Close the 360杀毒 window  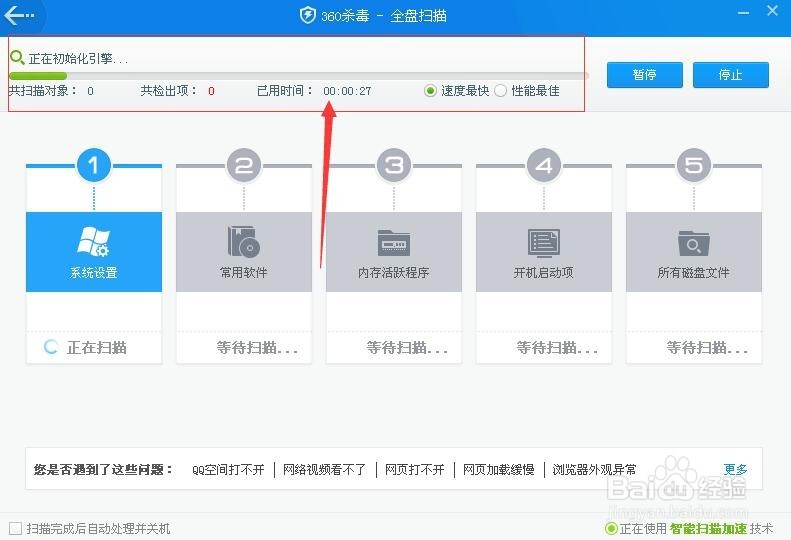pyautogui.click(x=772, y=11)
